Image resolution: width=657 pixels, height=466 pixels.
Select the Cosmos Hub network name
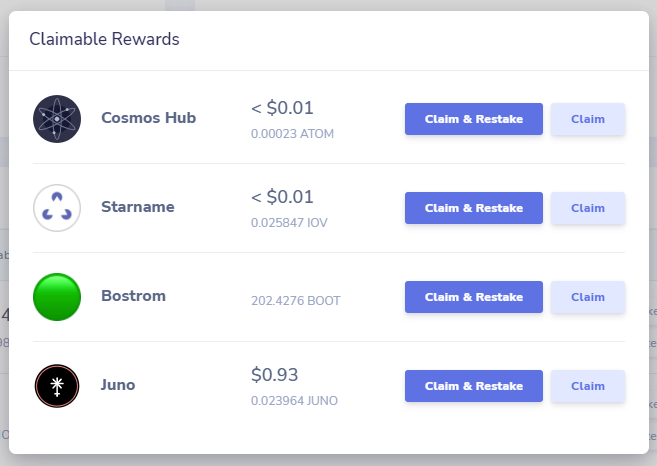click(x=149, y=118)
